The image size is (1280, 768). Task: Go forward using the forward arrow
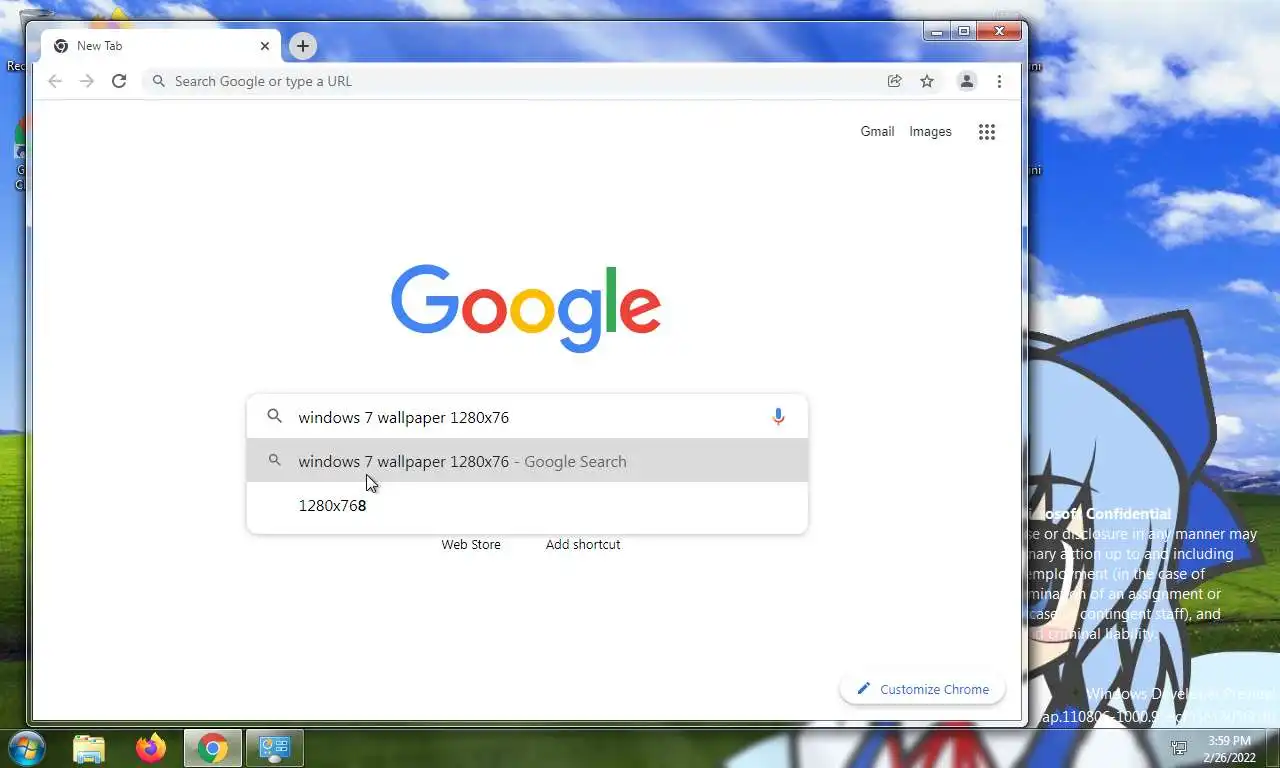(87, 81)
